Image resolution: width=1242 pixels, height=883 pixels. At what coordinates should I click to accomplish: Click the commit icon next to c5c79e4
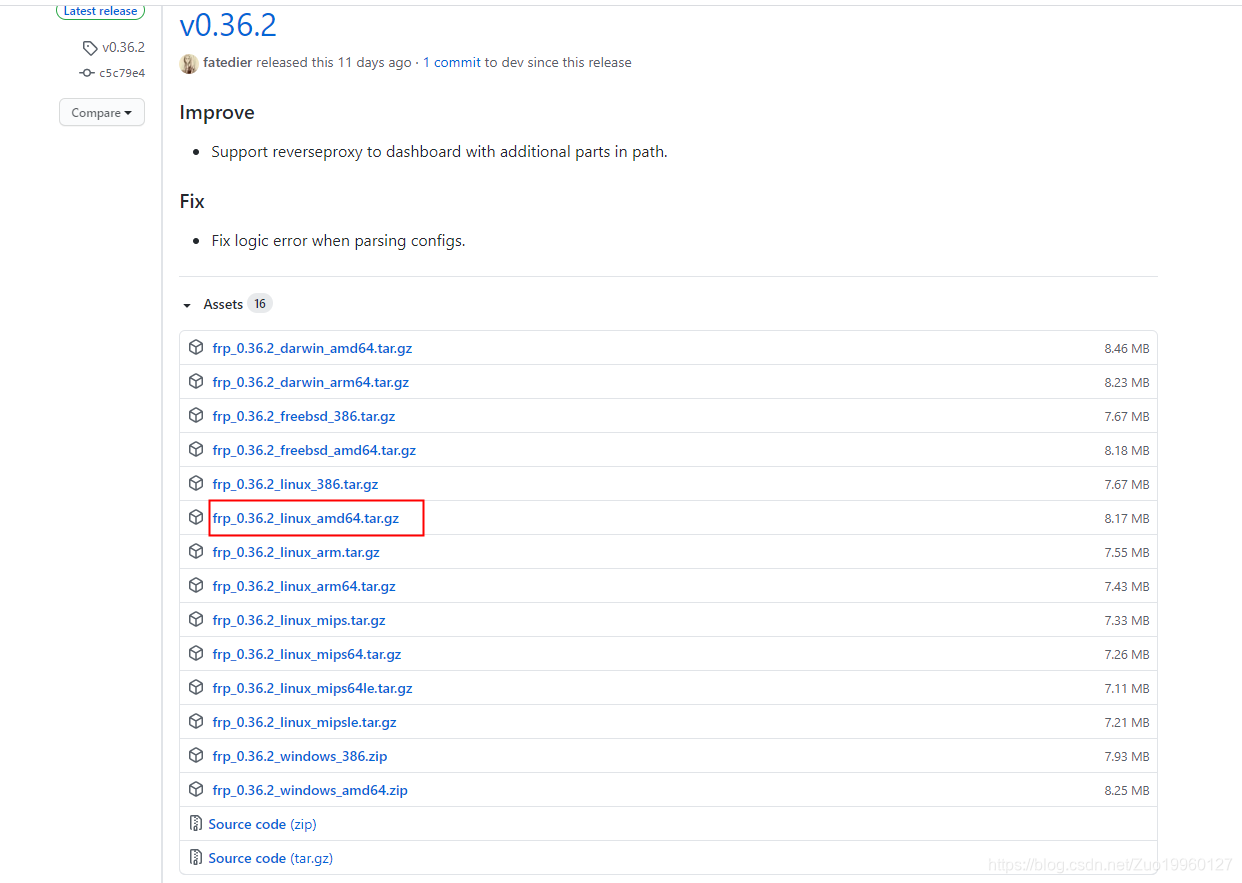(x=87, y=73)
